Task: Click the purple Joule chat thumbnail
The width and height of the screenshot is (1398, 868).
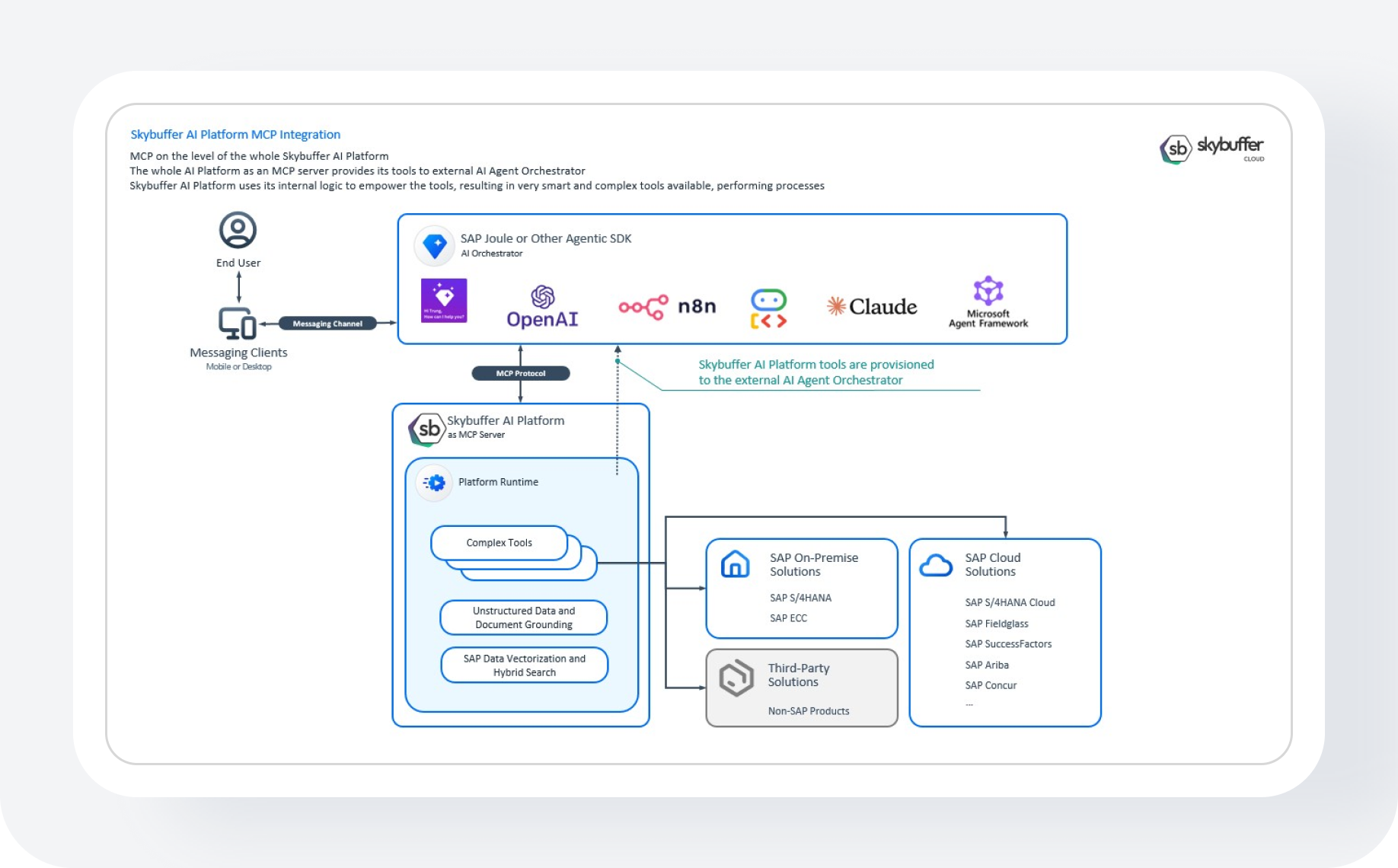Action: click(x=444, y=301)
